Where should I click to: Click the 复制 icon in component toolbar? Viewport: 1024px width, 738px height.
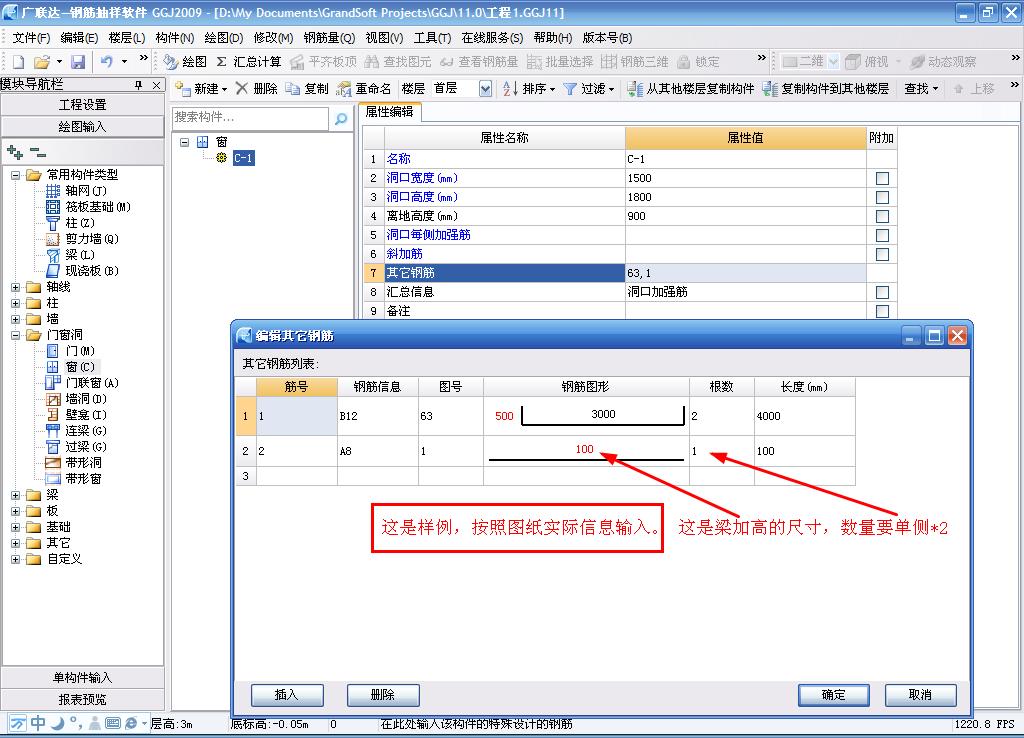point(293,88)
